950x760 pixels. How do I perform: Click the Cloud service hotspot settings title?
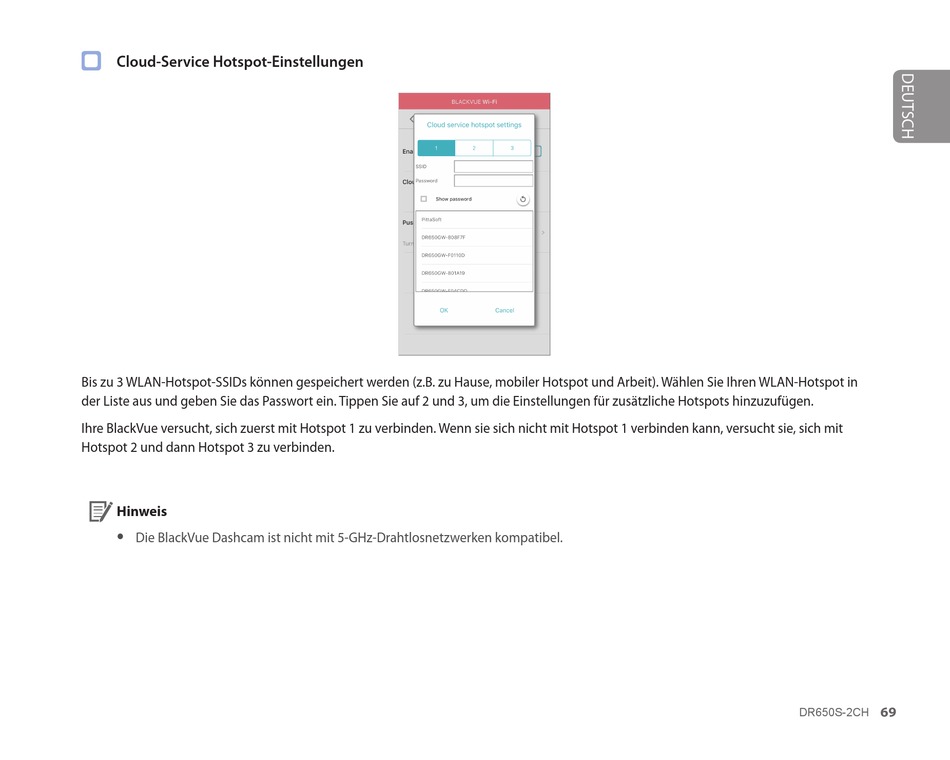point(474,125)
